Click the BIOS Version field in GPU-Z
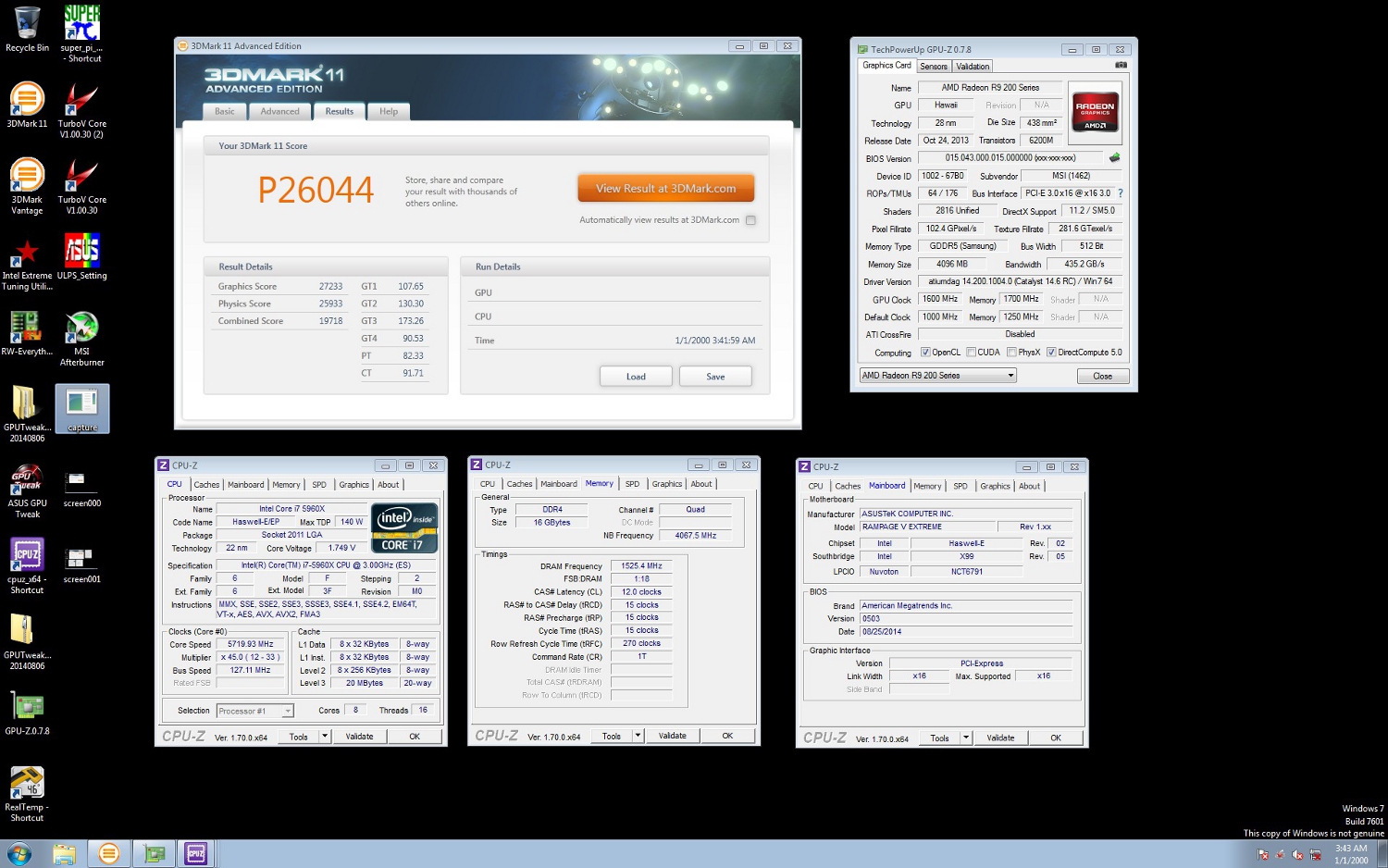 click(1010, 158)
